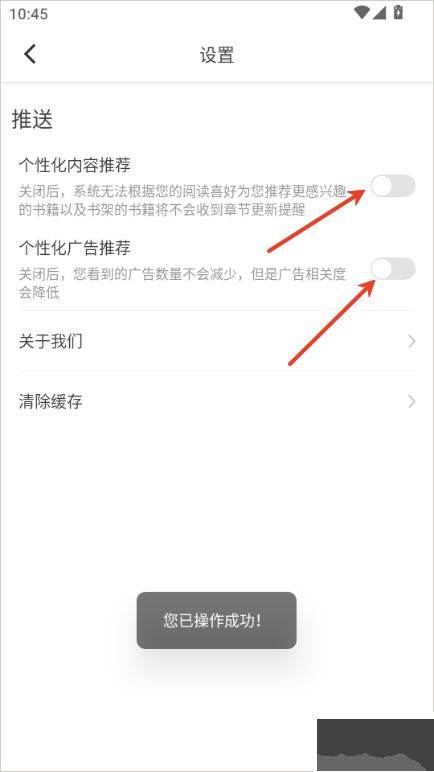Tap the 个性化内容推荐 label
This screenshot has height=772, width=434.
pos(75,165)
